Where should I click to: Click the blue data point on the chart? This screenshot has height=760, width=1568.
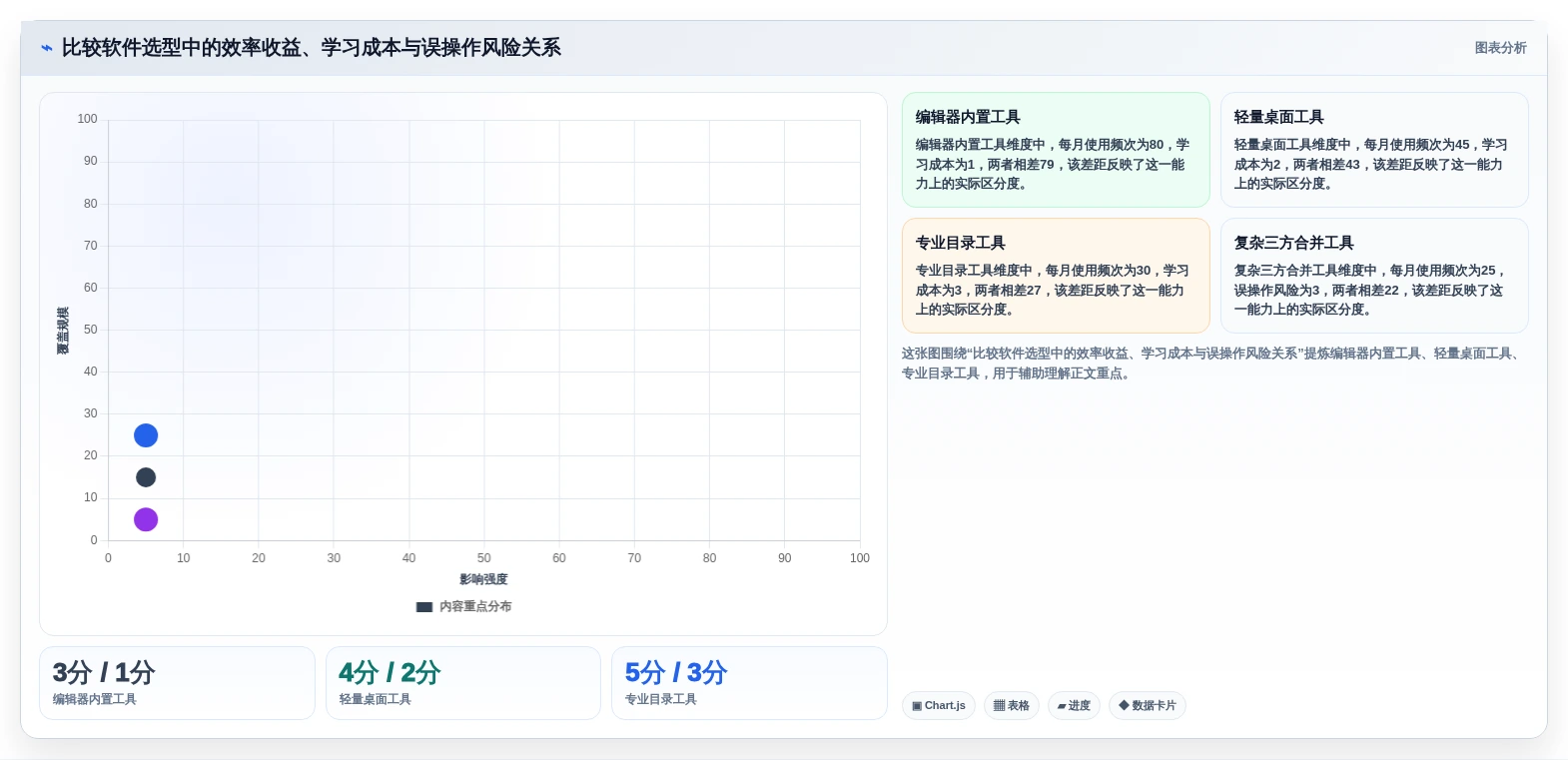[x=146, y=435]
